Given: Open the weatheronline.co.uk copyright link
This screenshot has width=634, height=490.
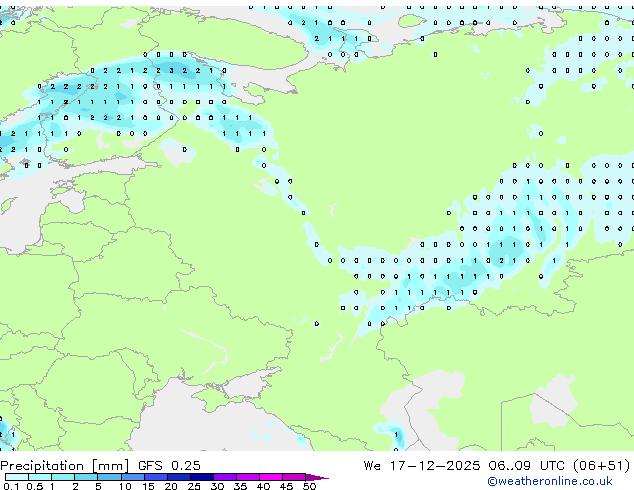Looking at the screenshot, I should point(550,481).
